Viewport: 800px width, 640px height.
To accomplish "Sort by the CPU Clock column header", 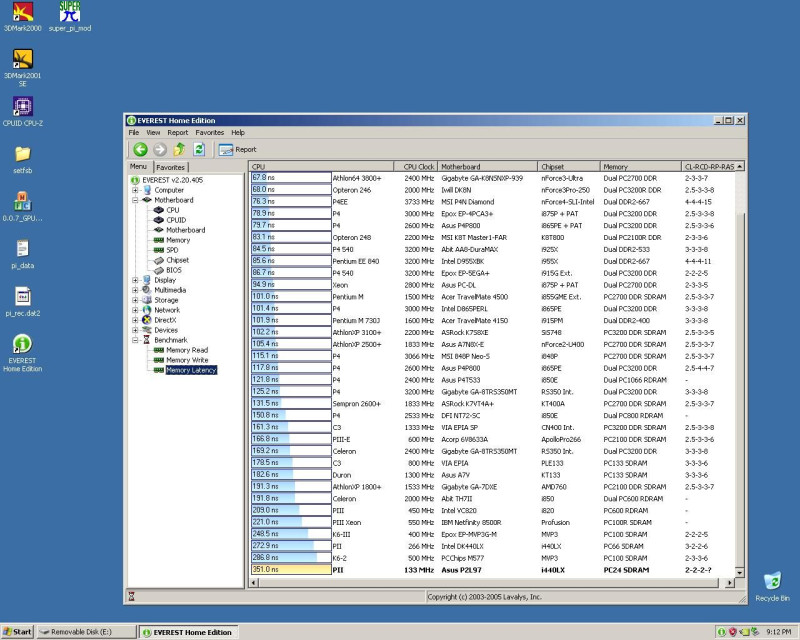I will pos(415,166).
